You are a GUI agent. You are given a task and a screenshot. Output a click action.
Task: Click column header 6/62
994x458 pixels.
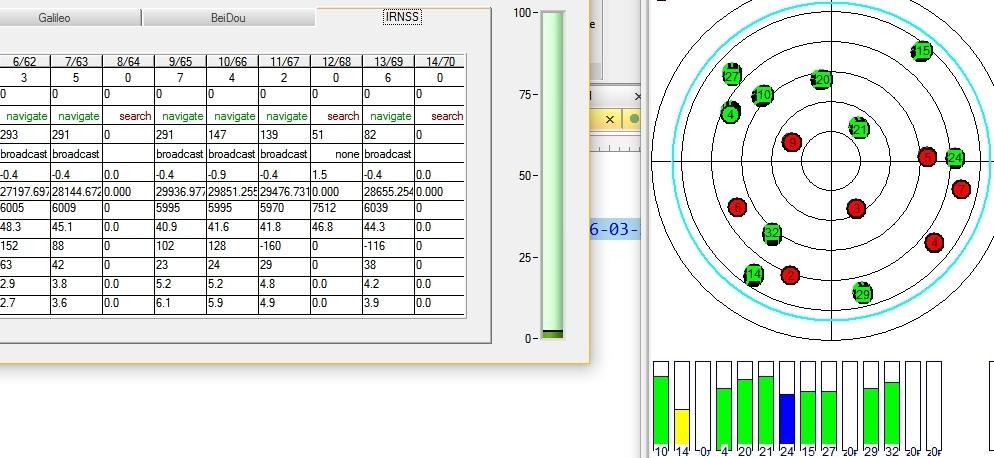(24, 62)
